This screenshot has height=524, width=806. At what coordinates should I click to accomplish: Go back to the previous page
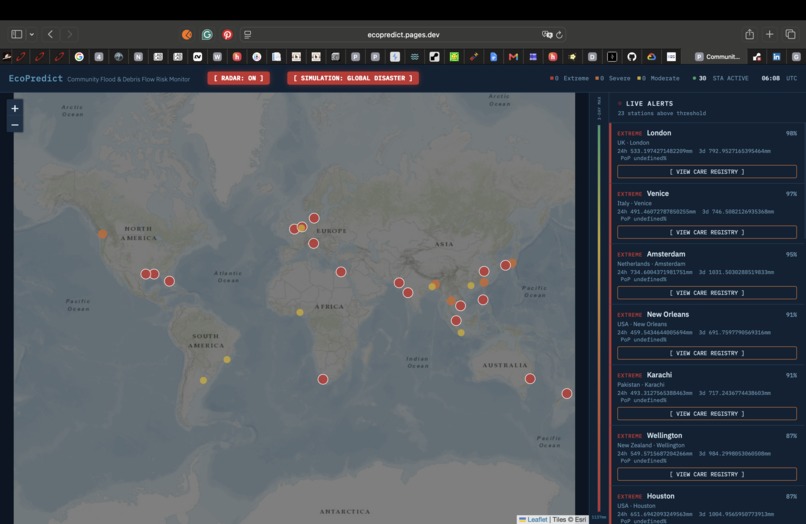[50, 34]
